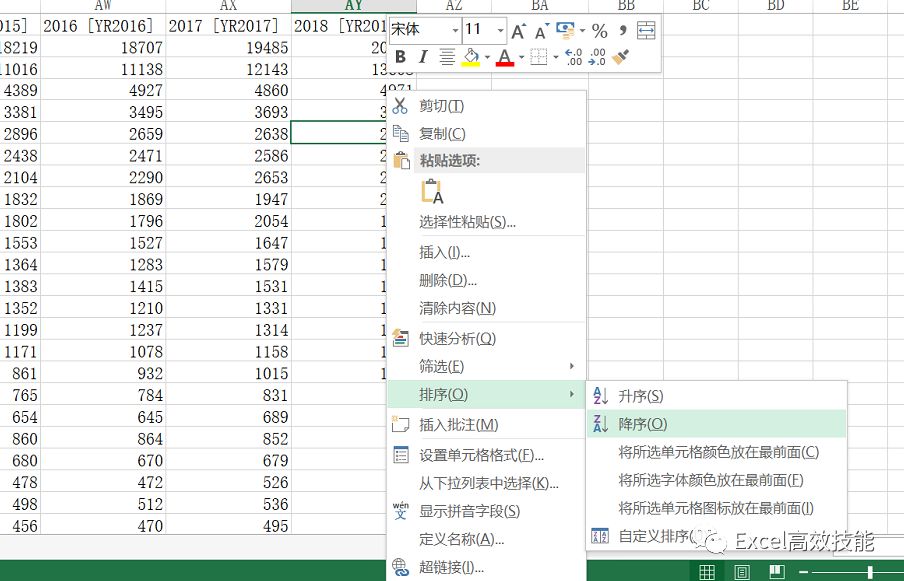Select column header BD
The image size is (904, 581).
[775, 6]
